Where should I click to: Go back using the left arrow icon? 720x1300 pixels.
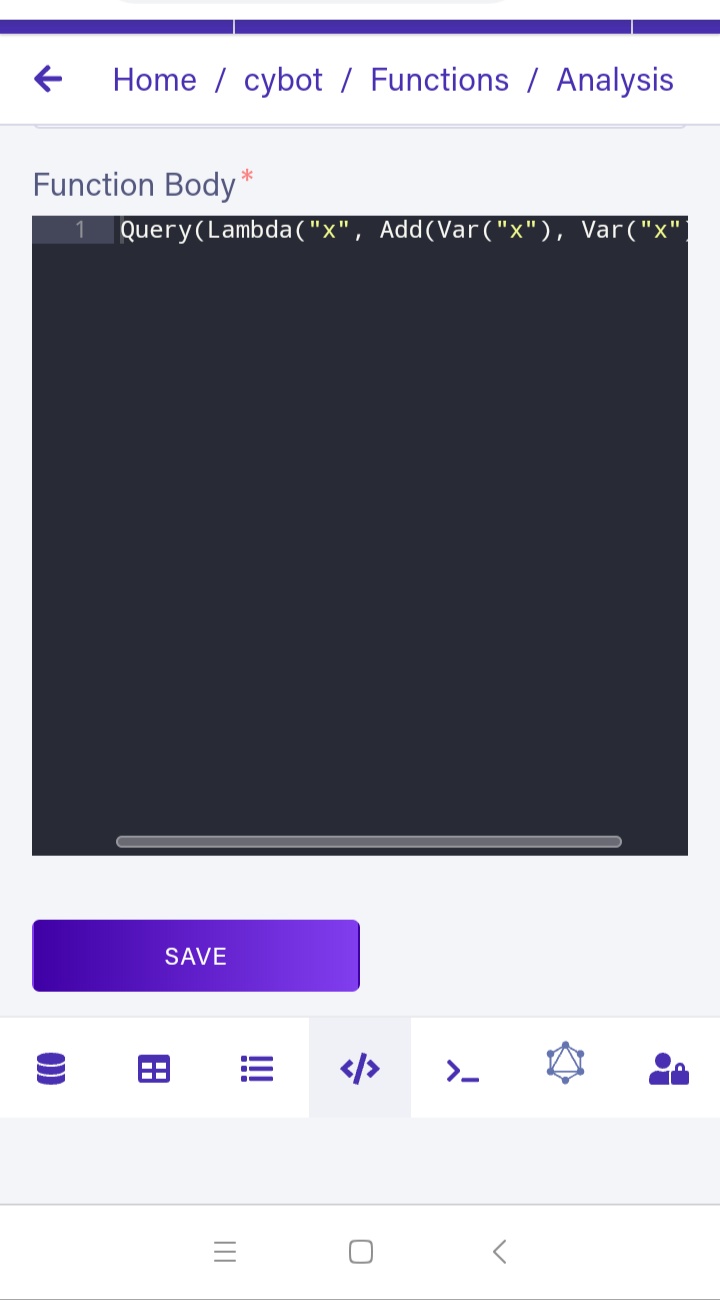click(x=48, y=79)
